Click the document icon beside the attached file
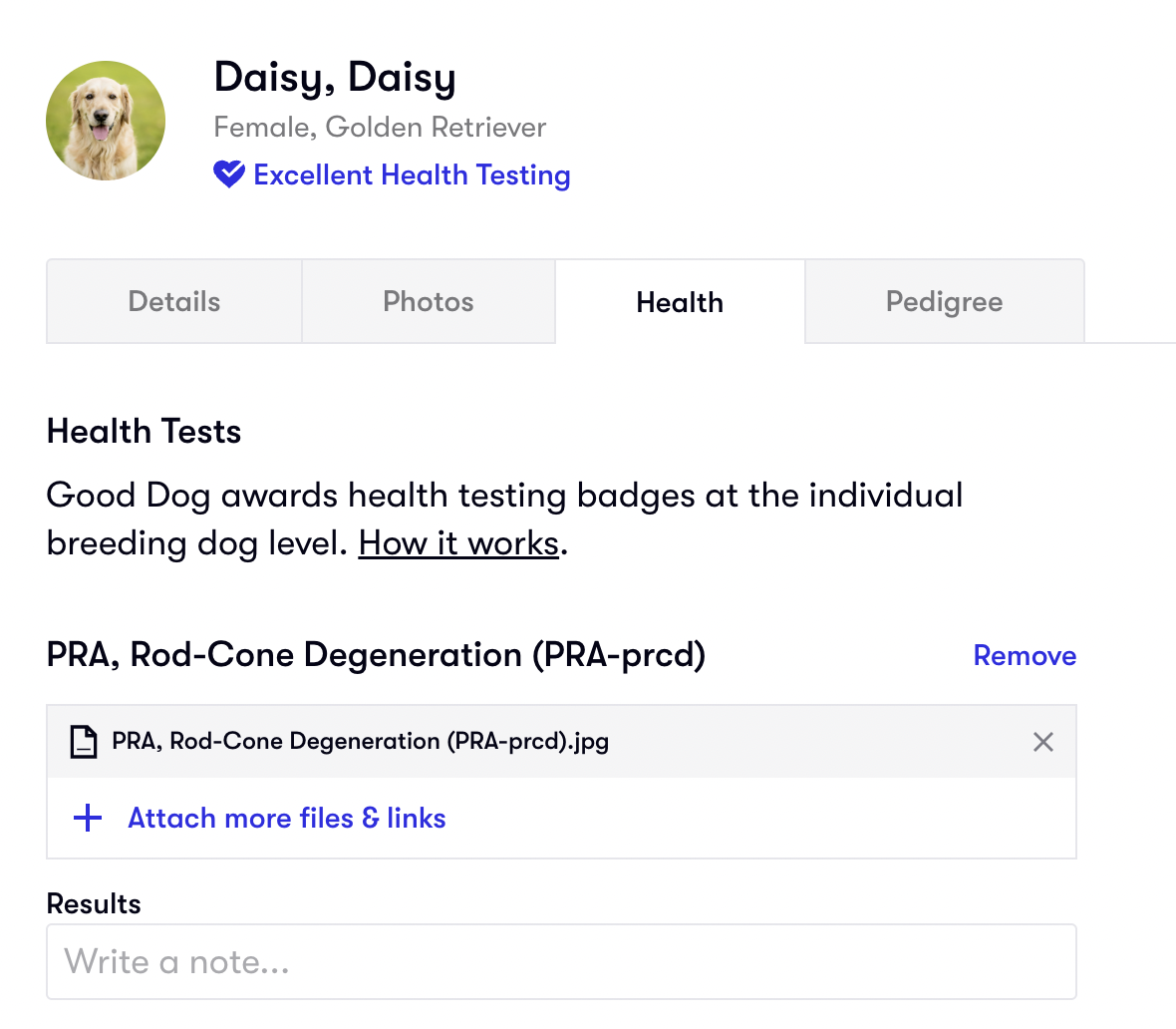Image resolution: width=1176 pixels, height=1029 pixels. coord(84,742)
